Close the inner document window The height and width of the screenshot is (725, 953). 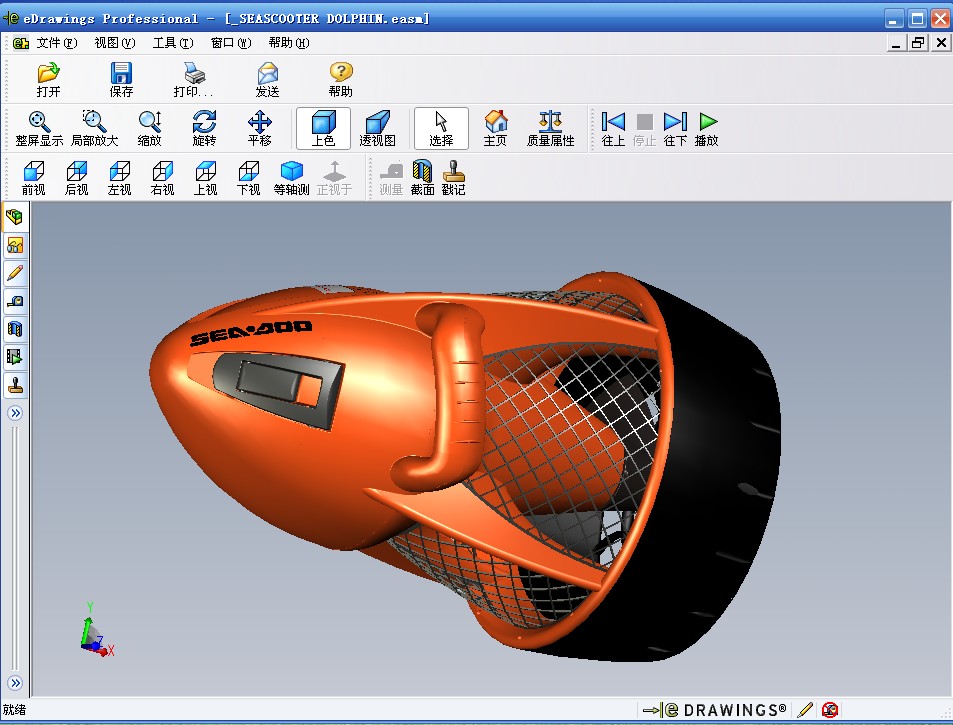941,43
